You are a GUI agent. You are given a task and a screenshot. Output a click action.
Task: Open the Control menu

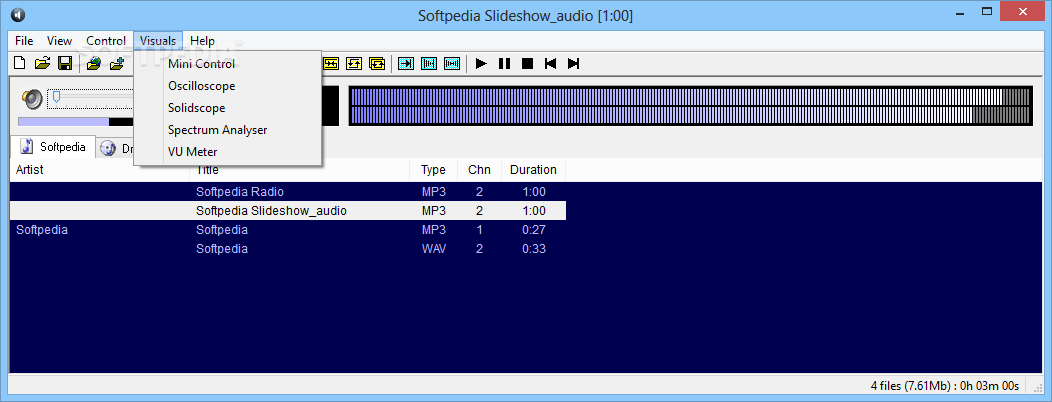(x=106, y=41)
